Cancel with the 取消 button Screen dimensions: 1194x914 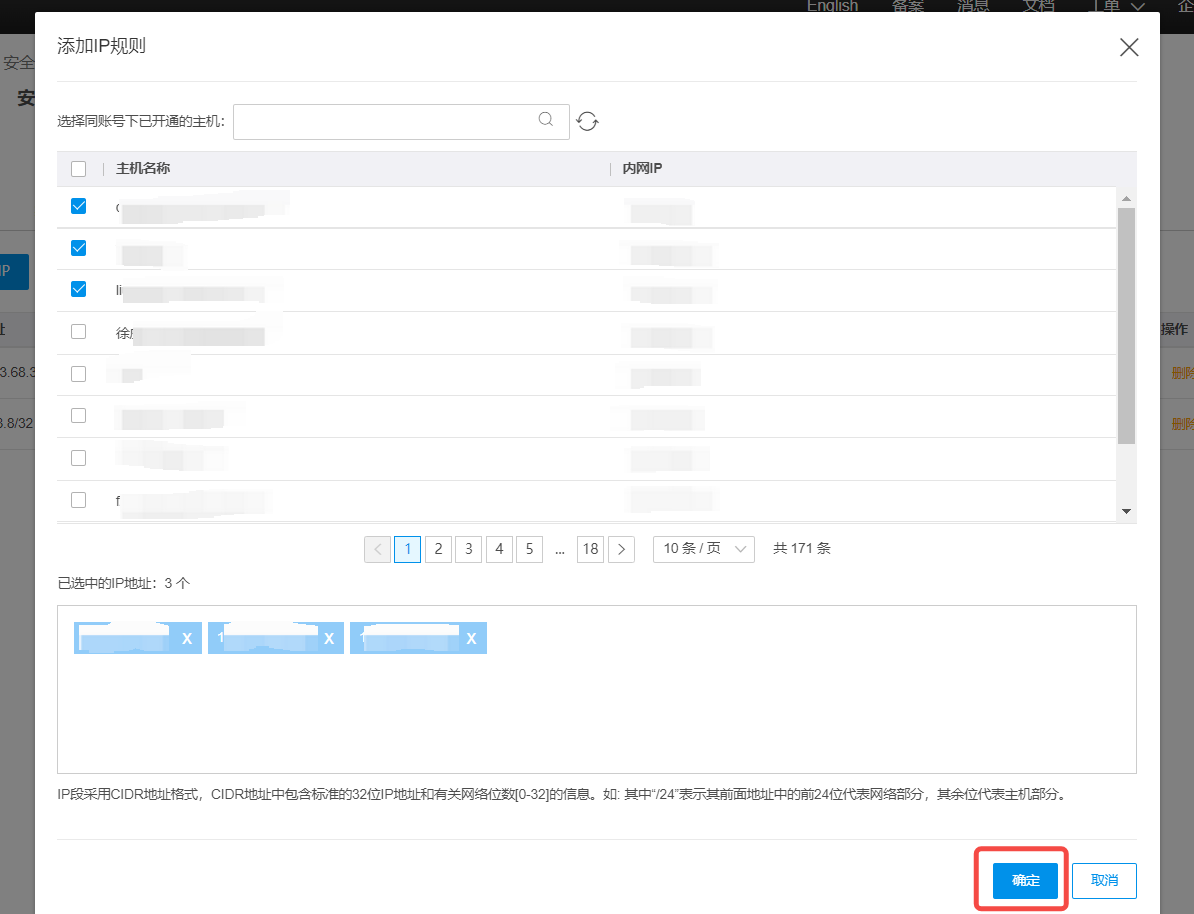(1104, 880)
